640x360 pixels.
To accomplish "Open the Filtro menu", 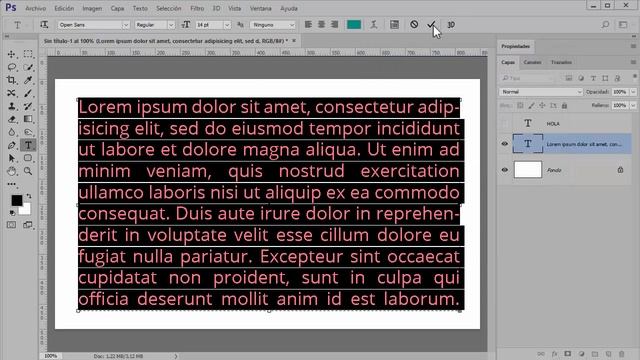I will pyautogui.click(x=197, y=8).
